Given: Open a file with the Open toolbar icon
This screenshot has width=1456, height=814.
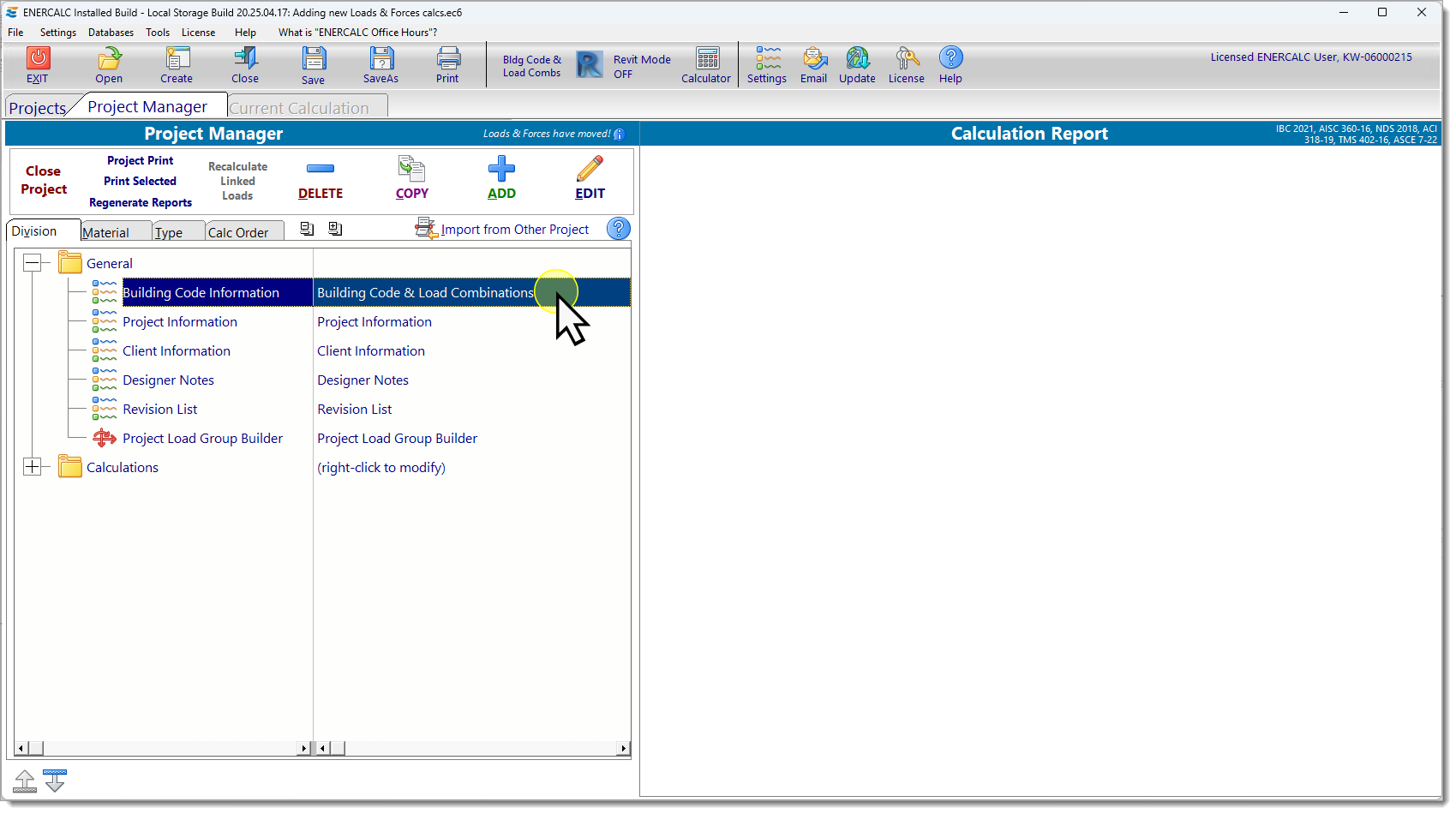Looking at the screenshot, I should pos(109,57).
